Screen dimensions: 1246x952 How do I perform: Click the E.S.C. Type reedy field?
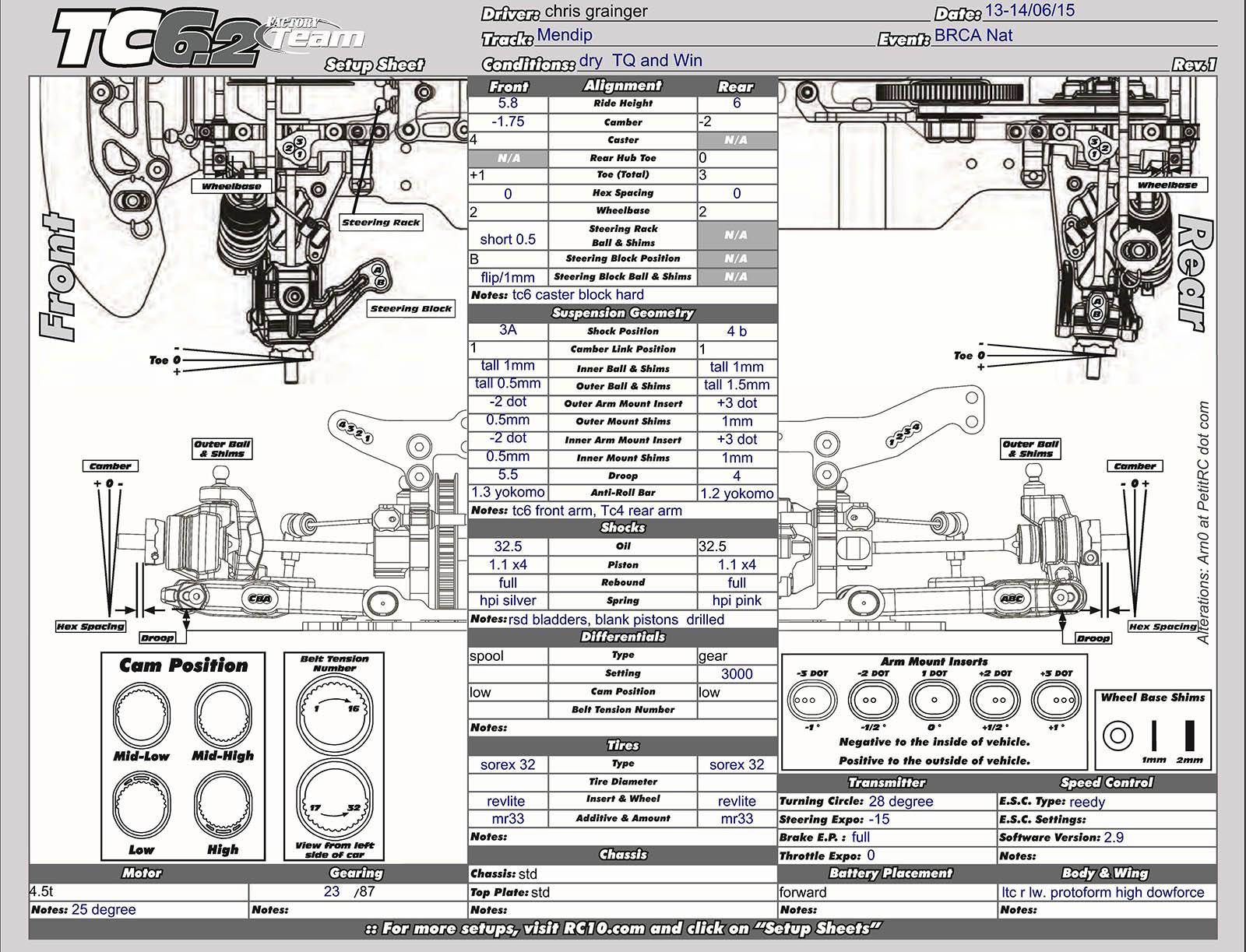pyautogui.click(x=1107, y=801)
